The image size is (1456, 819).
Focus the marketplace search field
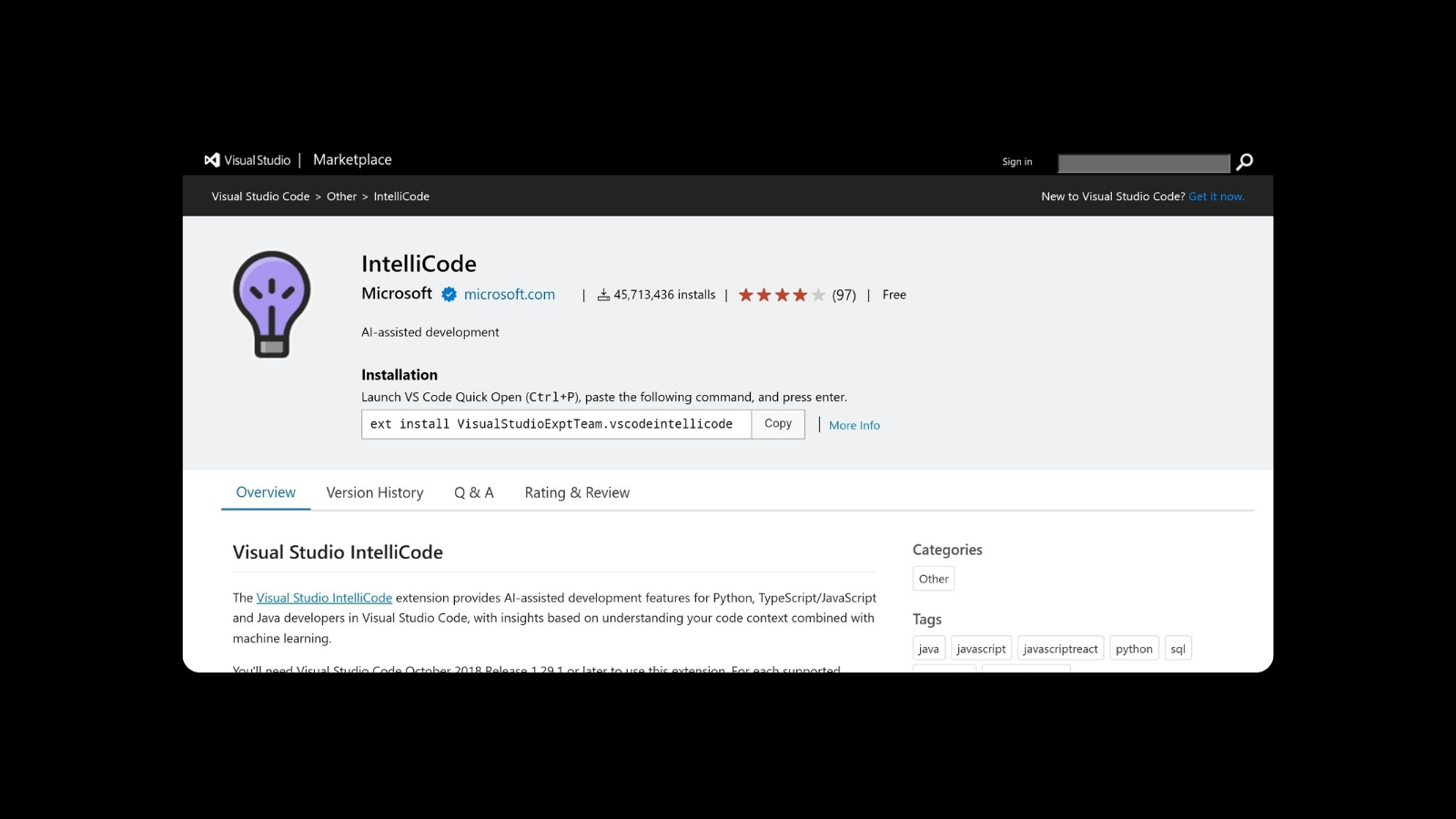[x=1144, y=163]
